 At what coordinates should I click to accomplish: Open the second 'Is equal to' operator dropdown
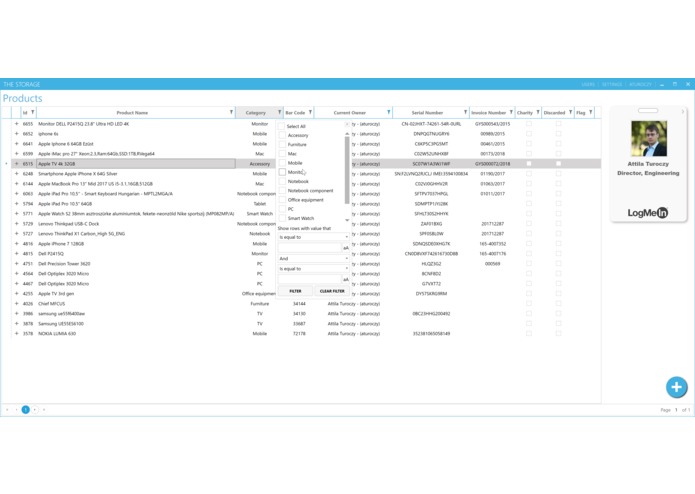tap(313, 268)
